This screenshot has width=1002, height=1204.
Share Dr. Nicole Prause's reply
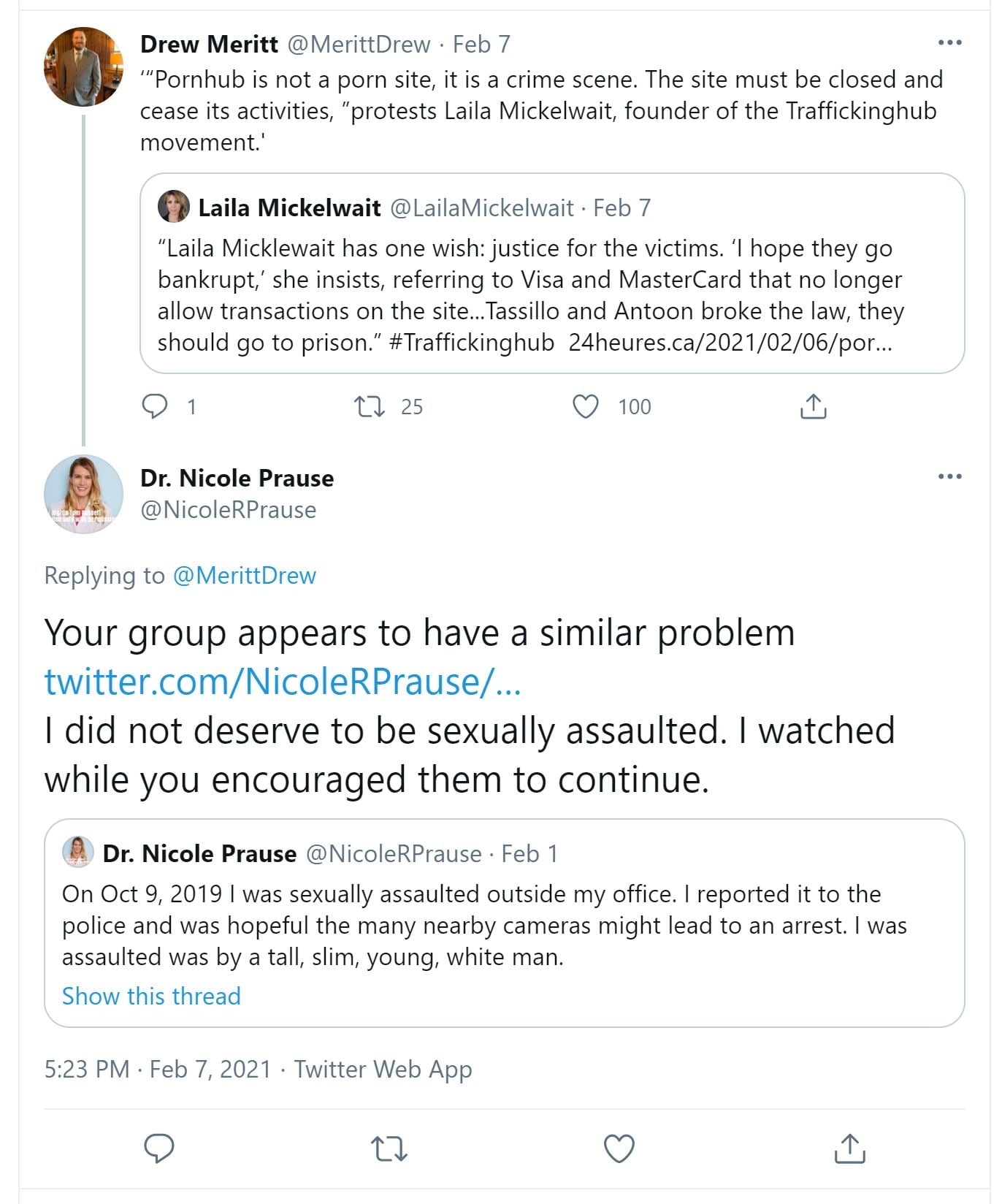pyautogui.click(x=849, y=1148)
